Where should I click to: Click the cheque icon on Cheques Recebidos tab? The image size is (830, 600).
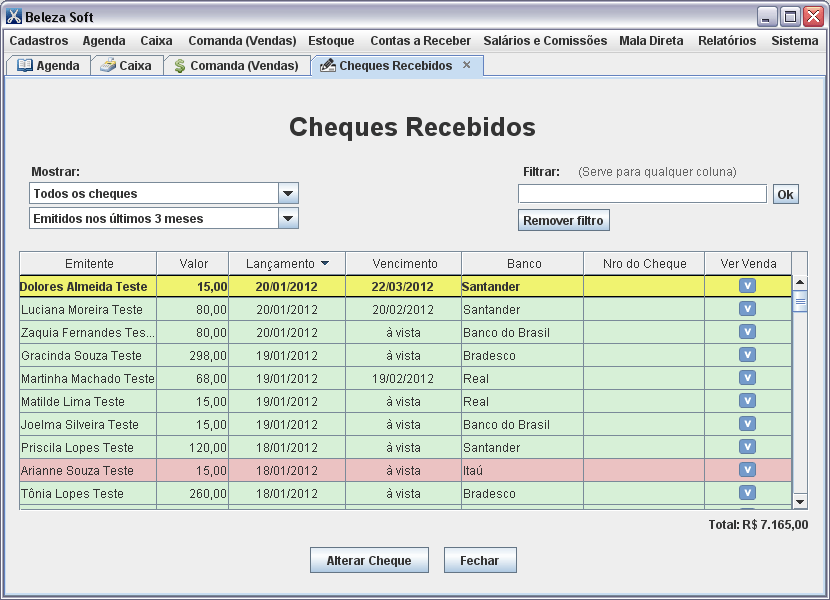pyautogui.click(x=326, y=65)
